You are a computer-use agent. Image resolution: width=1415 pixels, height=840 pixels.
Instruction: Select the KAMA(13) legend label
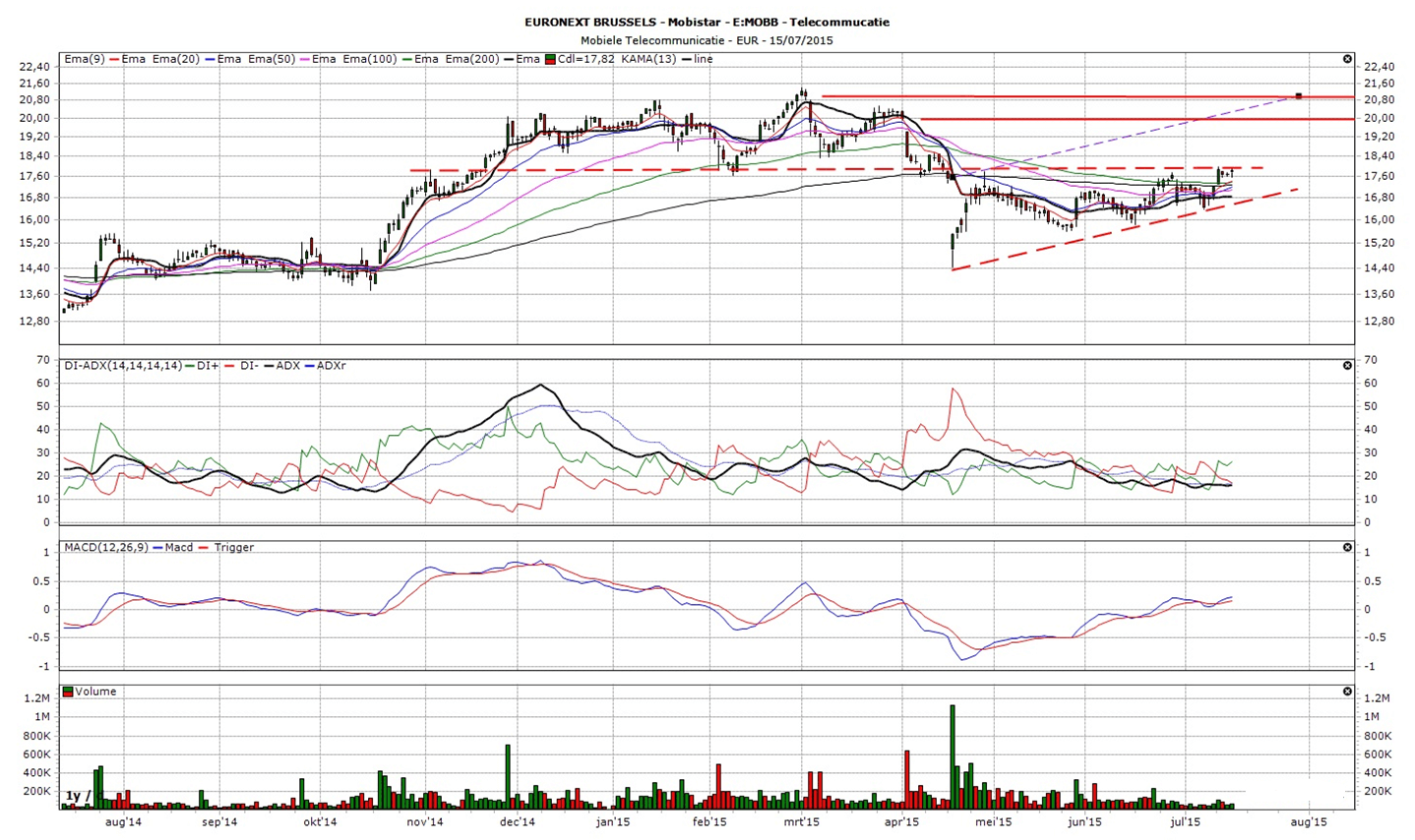[x=649, y=59]
